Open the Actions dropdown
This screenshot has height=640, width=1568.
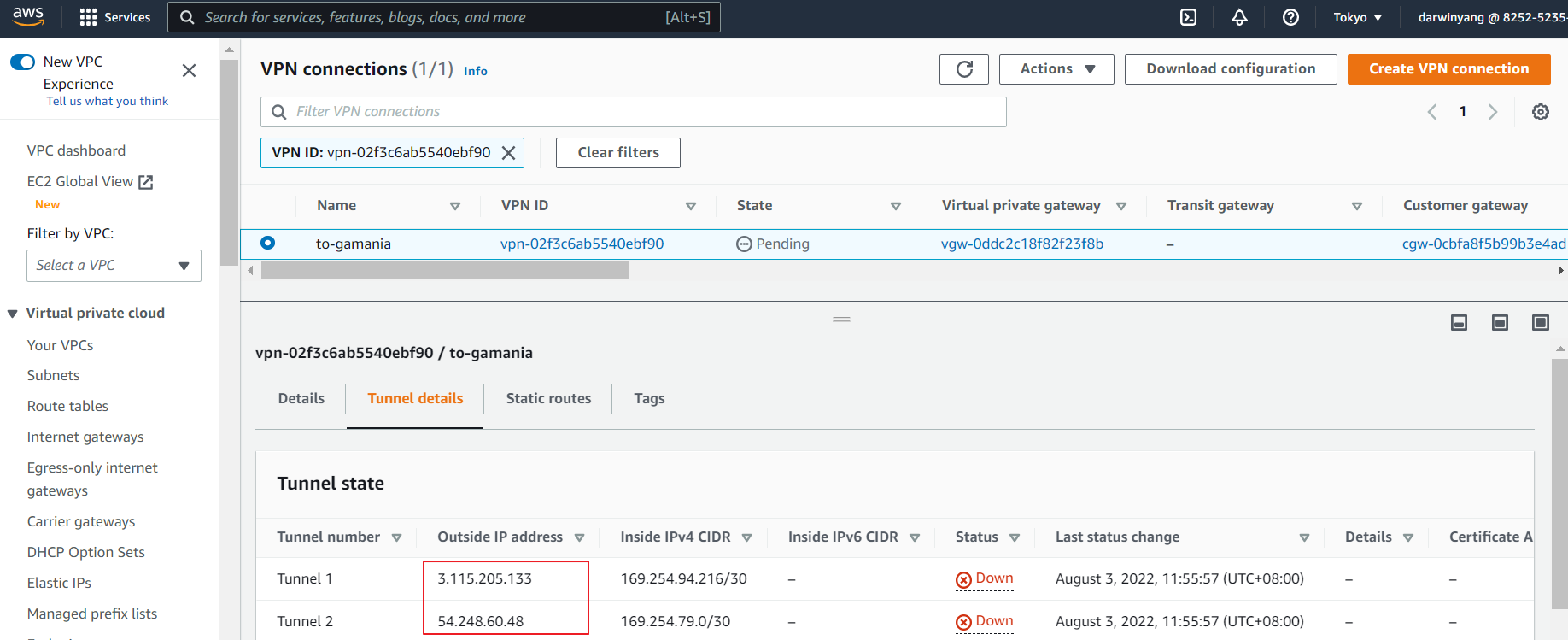pos(1056,69)
